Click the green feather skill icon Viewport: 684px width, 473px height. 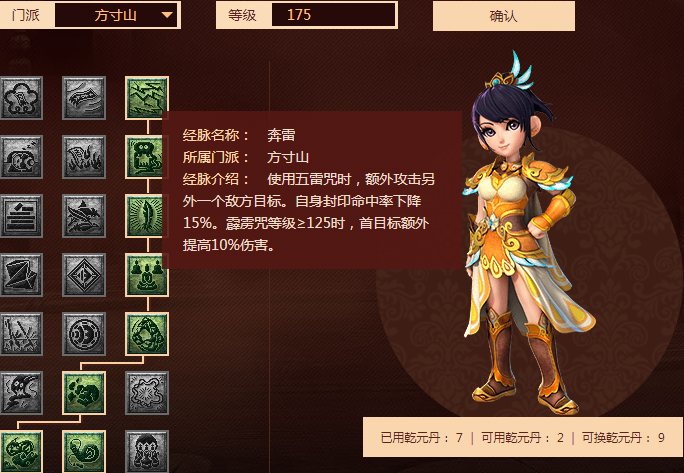point(147,216)
